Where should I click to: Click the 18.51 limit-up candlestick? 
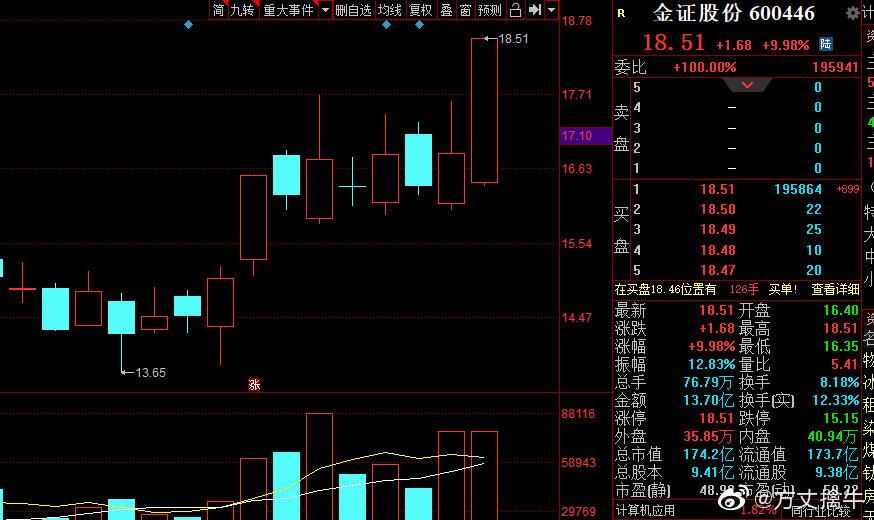(x=484, y=110)
